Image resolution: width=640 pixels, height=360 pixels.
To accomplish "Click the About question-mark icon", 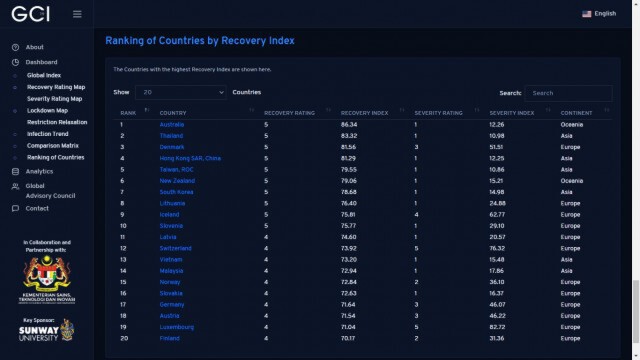I will click(x=16, y=47).
